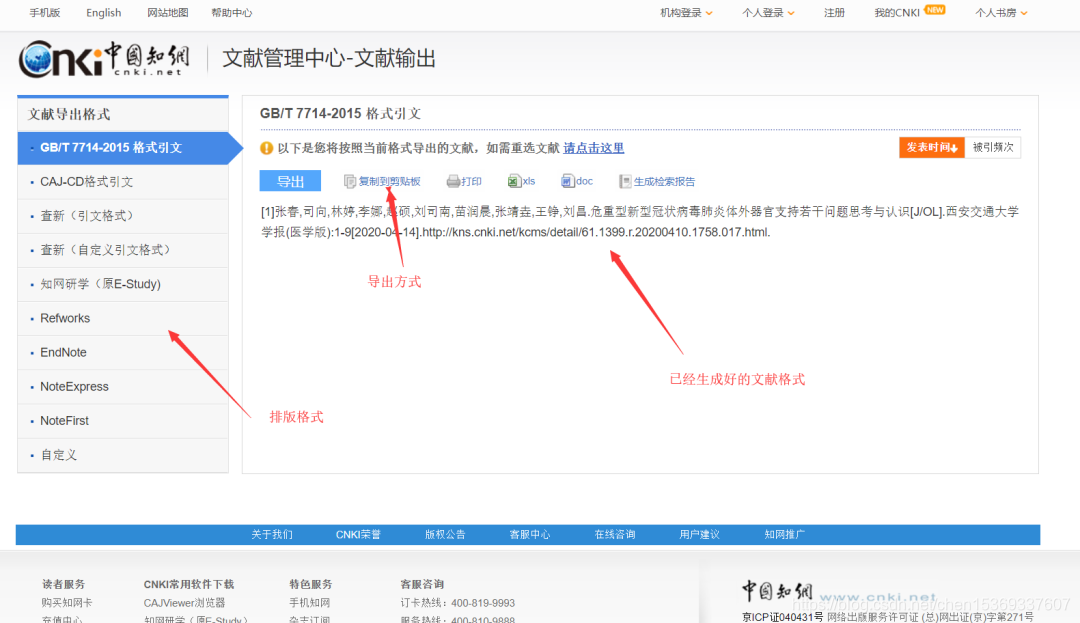Click 关于我们 in footer bar
Screen dimensions: 1080x623
pyautogui.click(x=272, y=534)
